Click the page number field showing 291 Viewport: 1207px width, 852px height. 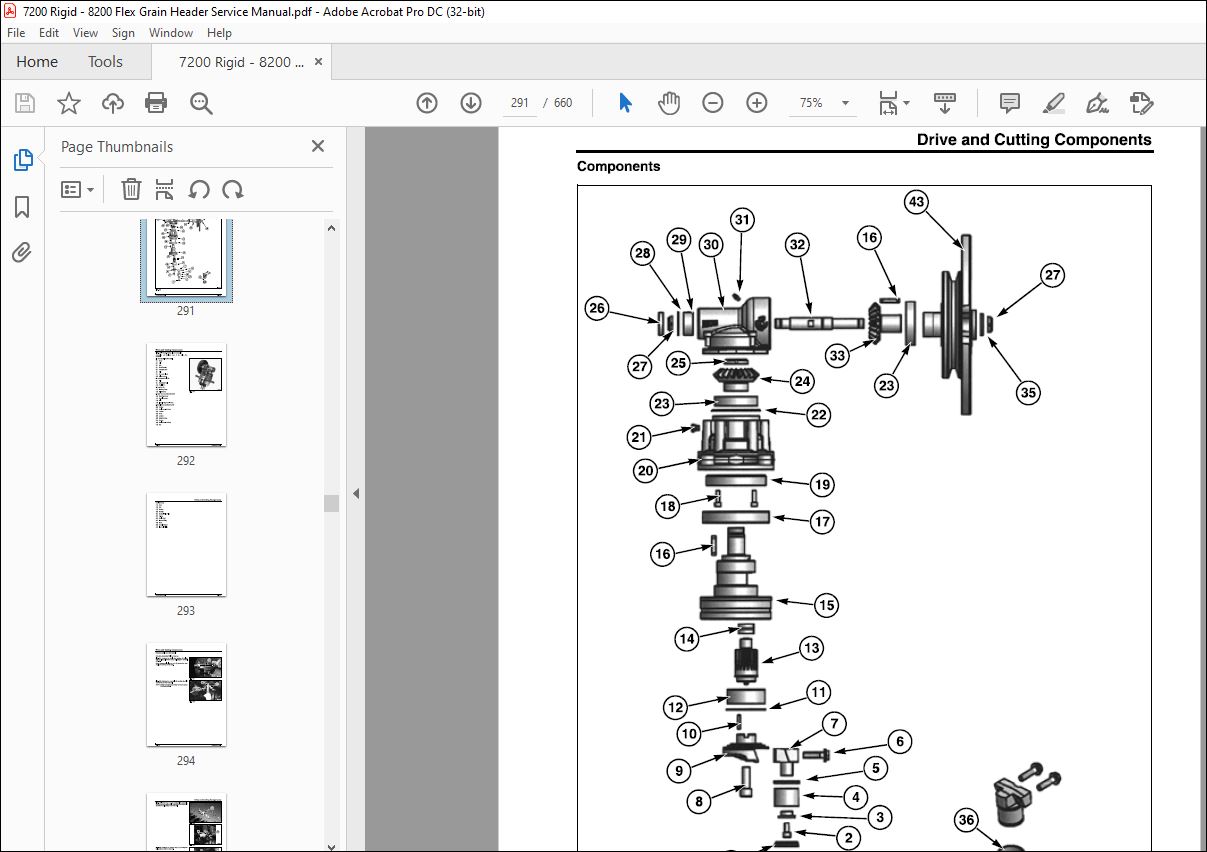pyautogui.click(x=520, y=103)
